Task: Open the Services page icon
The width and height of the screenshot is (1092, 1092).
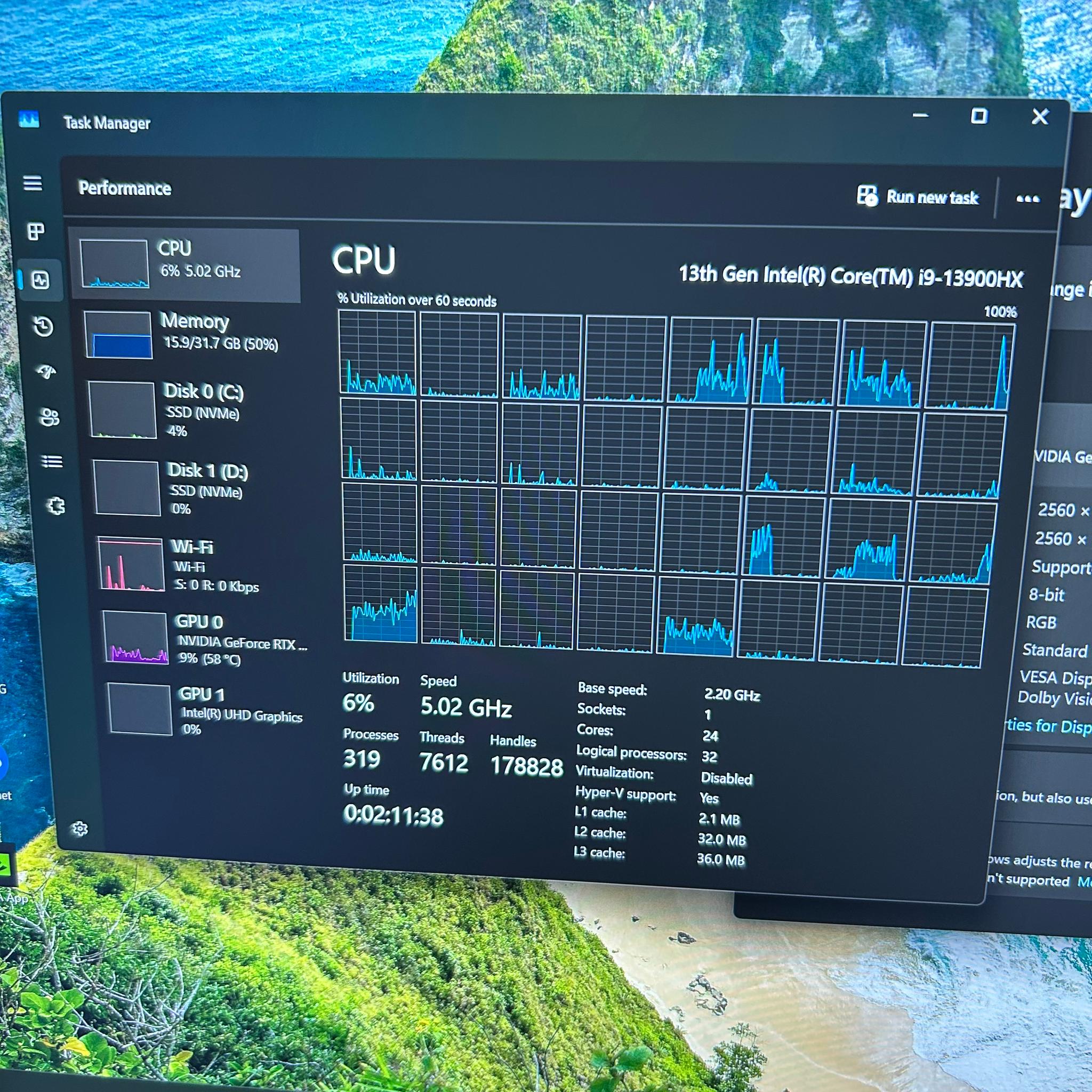Action: click(55, 506)
